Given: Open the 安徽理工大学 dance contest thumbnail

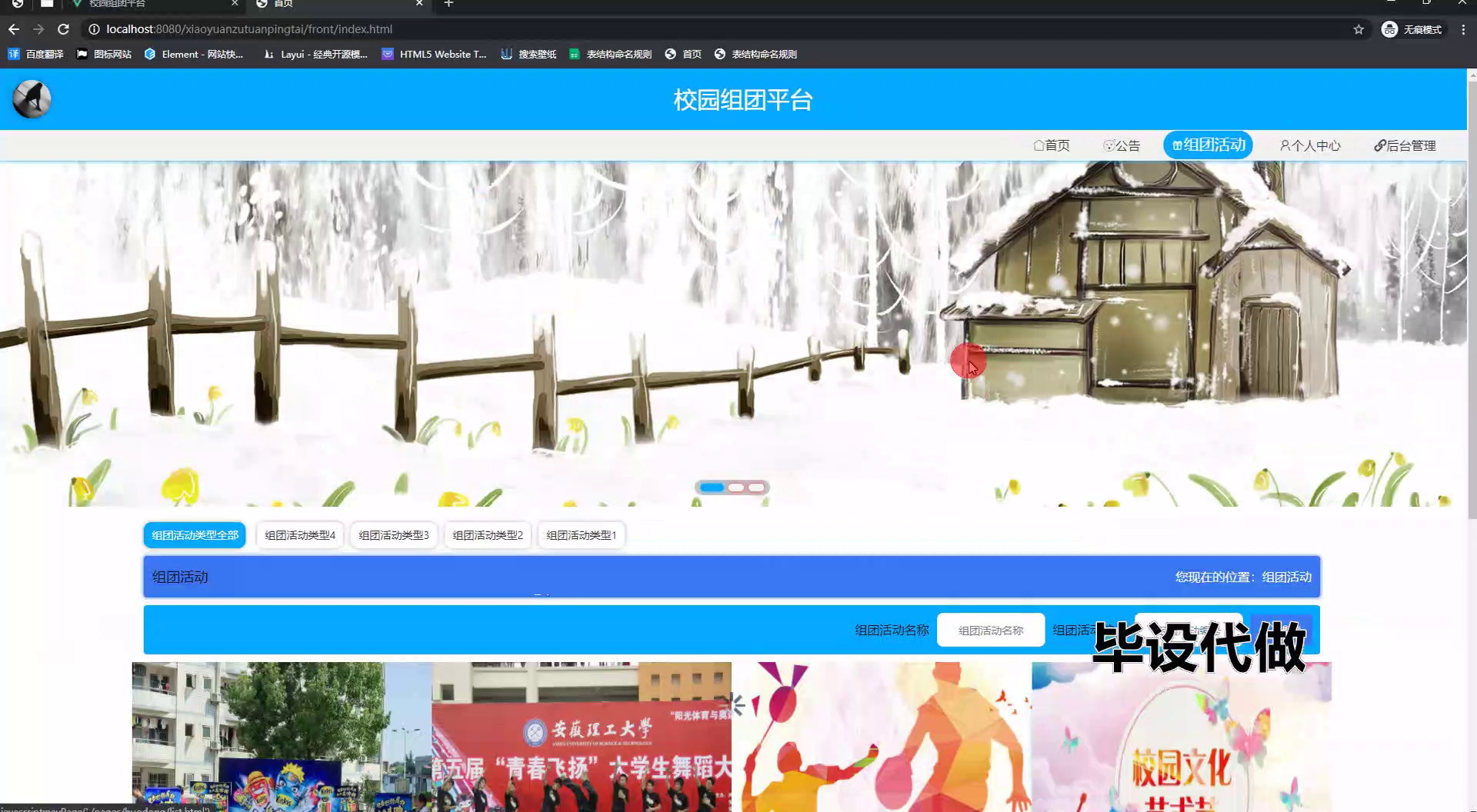Looking at the screenshot, I should [x=582, y=737].
